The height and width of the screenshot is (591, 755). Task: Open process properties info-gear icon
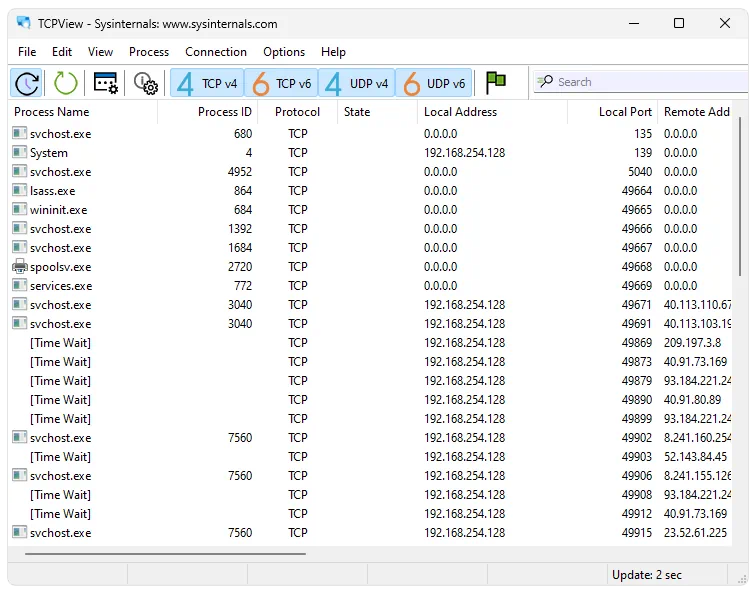coord(145,83)
